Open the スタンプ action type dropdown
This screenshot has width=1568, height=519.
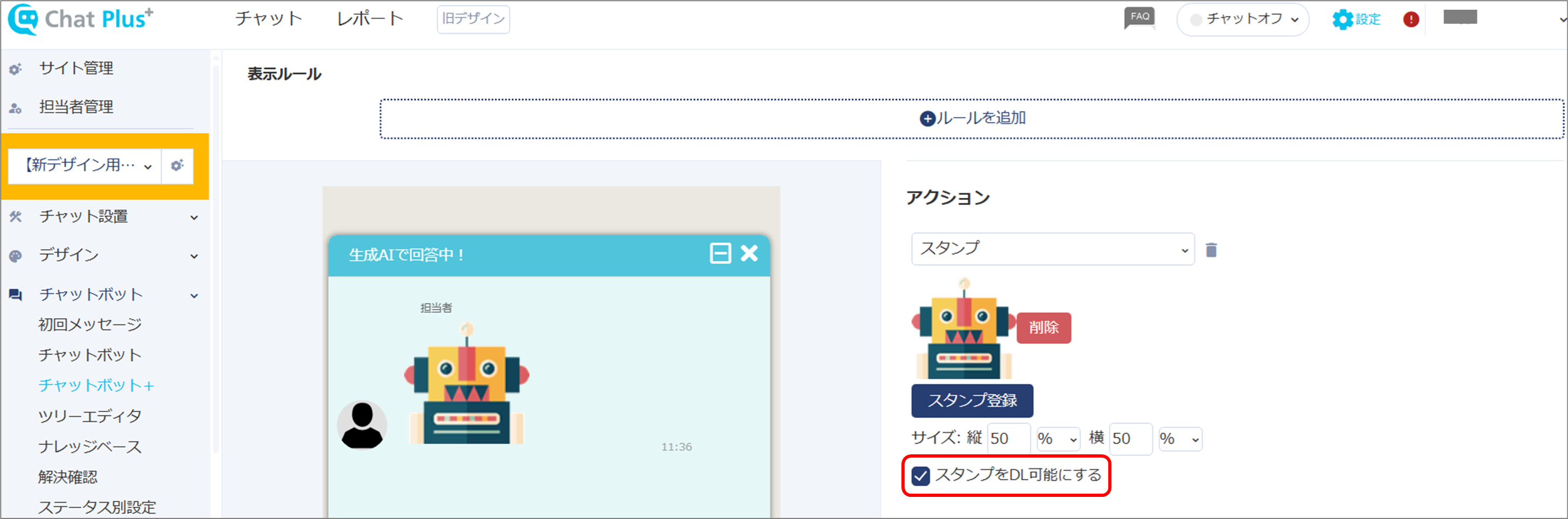(x=1053, y=249)
